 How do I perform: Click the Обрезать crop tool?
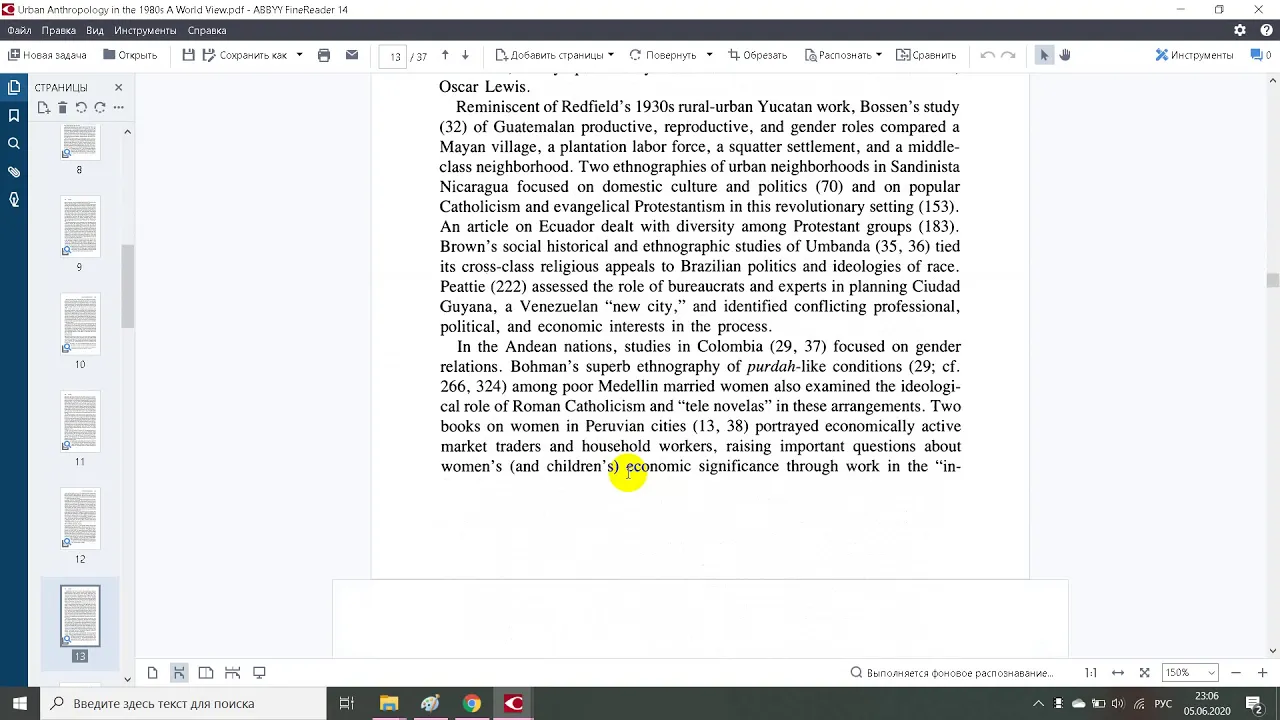pyautogui.click(x=757, y=55)
